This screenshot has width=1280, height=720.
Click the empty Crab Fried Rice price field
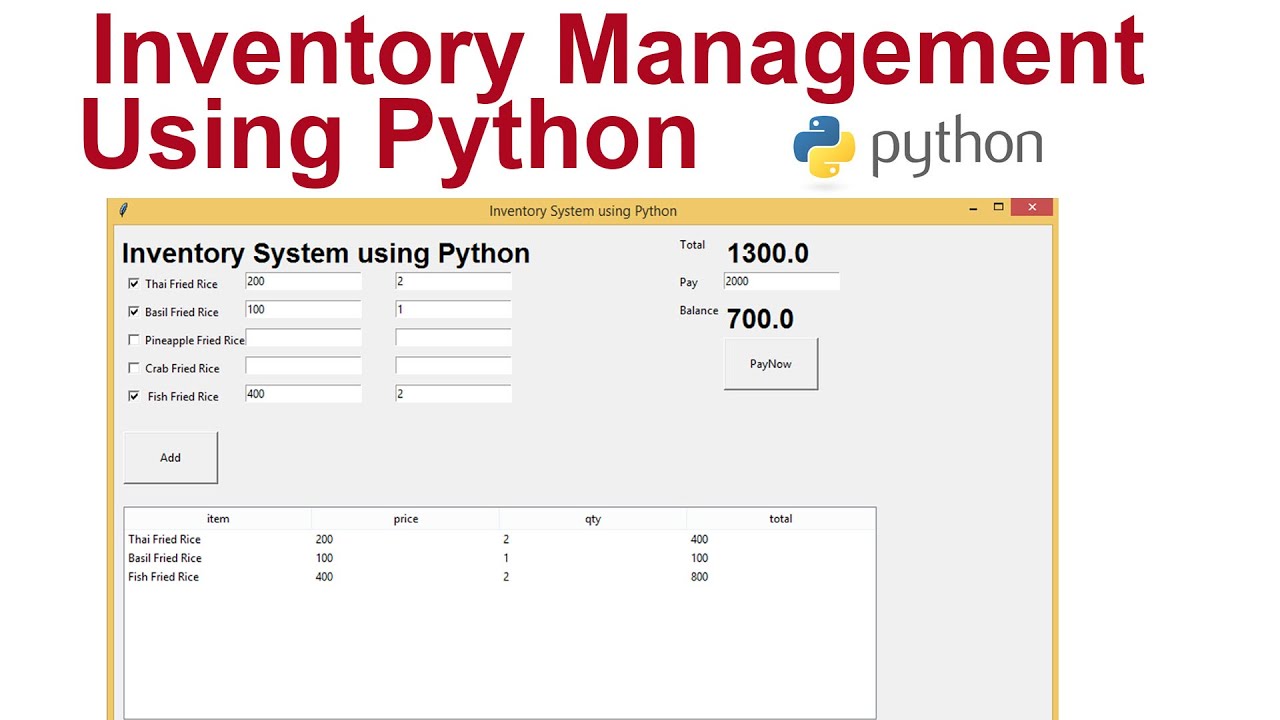coord(303,366)
